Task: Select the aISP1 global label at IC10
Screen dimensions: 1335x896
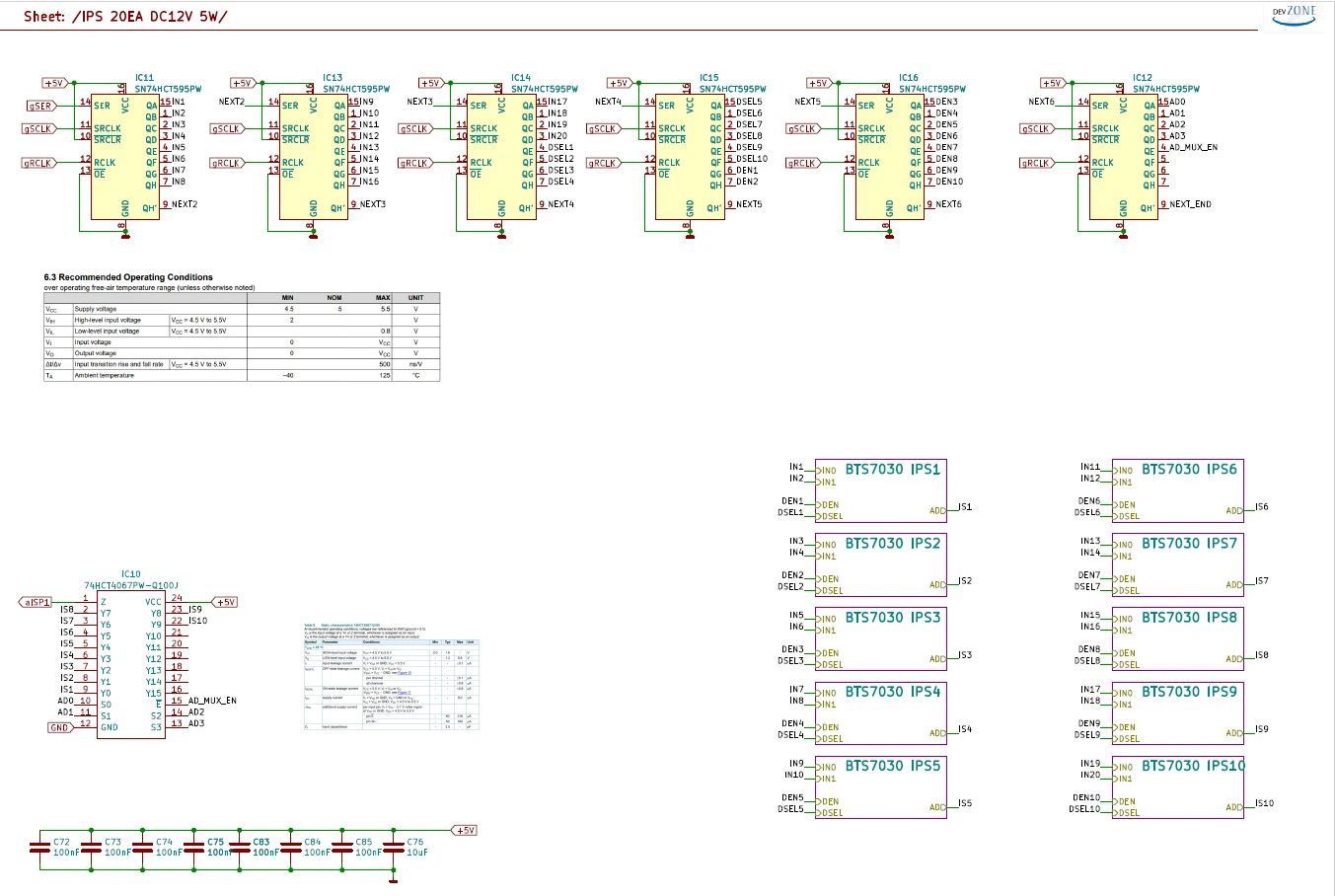Action: [37, 602]
